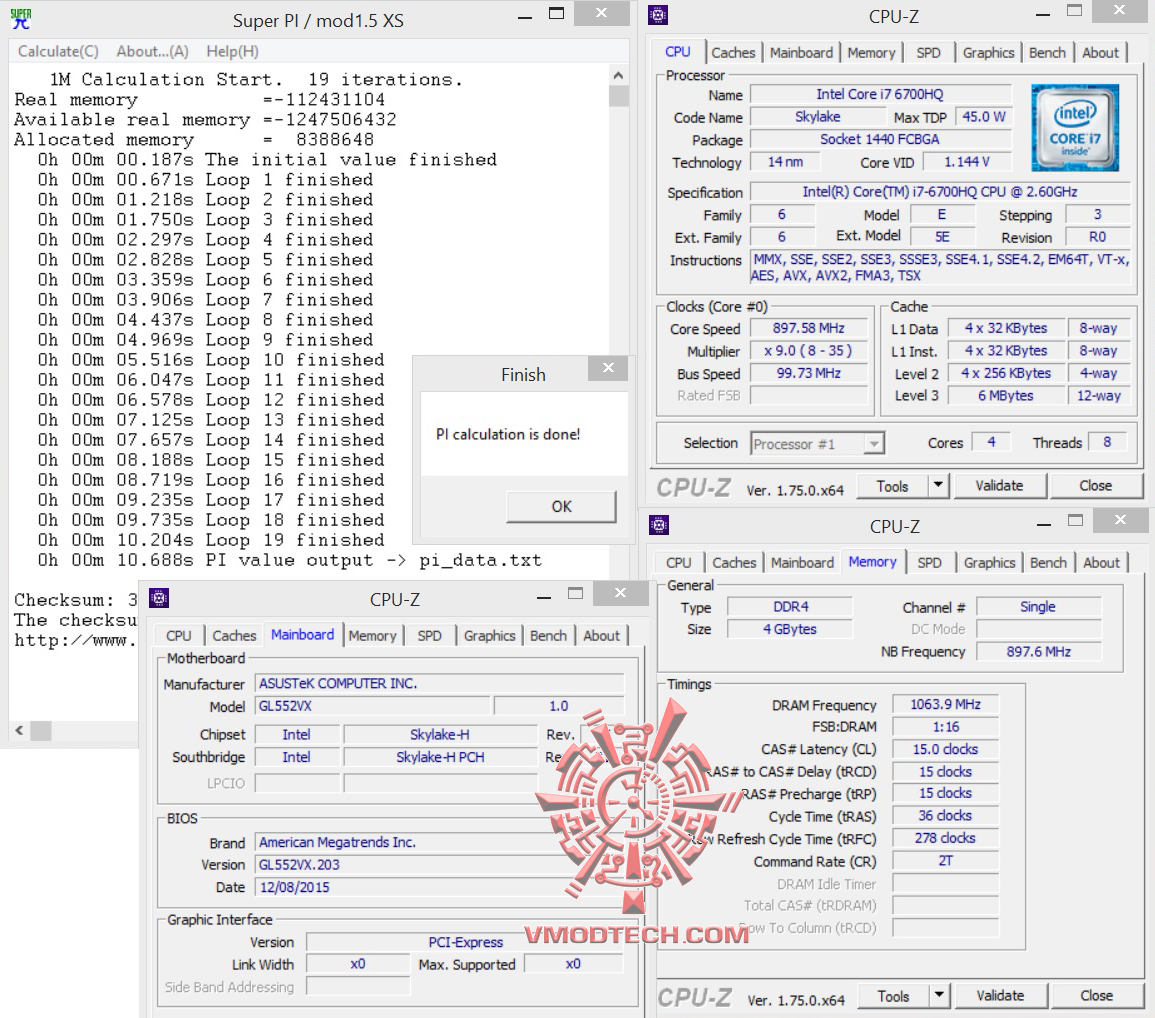Click the Channel # value Single
Viewport: 1155px width, 1018px height.
[1038, 607]
